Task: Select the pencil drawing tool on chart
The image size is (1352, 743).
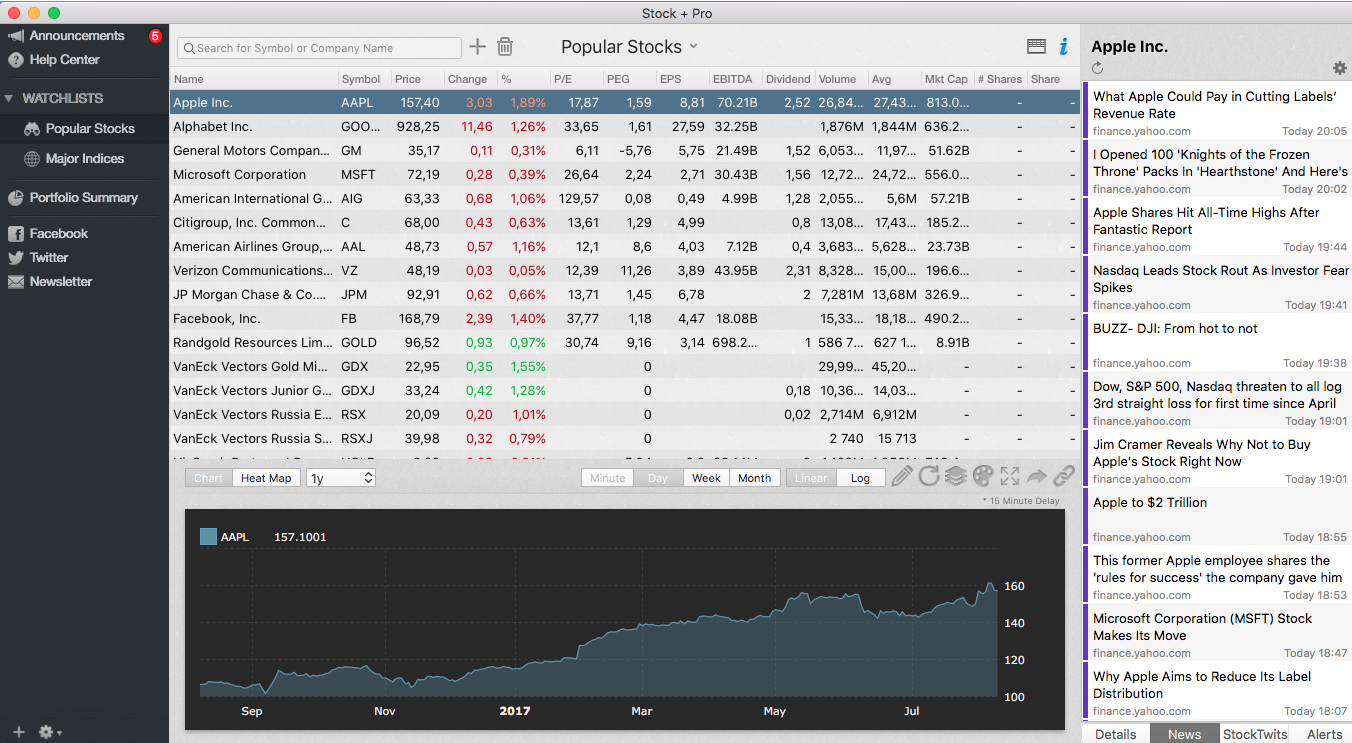Action: (x=901, y=476)
